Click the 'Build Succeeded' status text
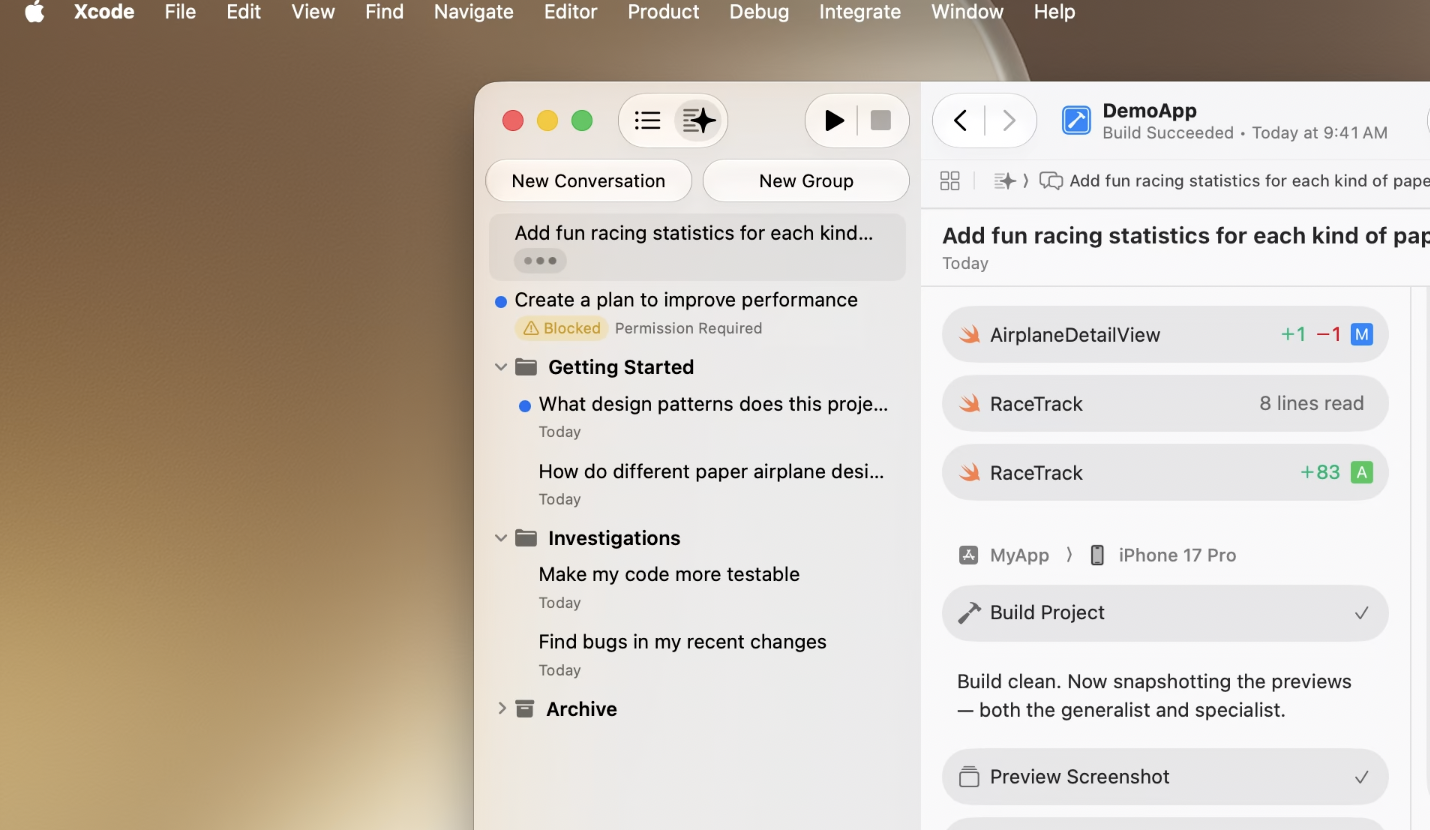Screen dimensions: 1430x830 1168,133
